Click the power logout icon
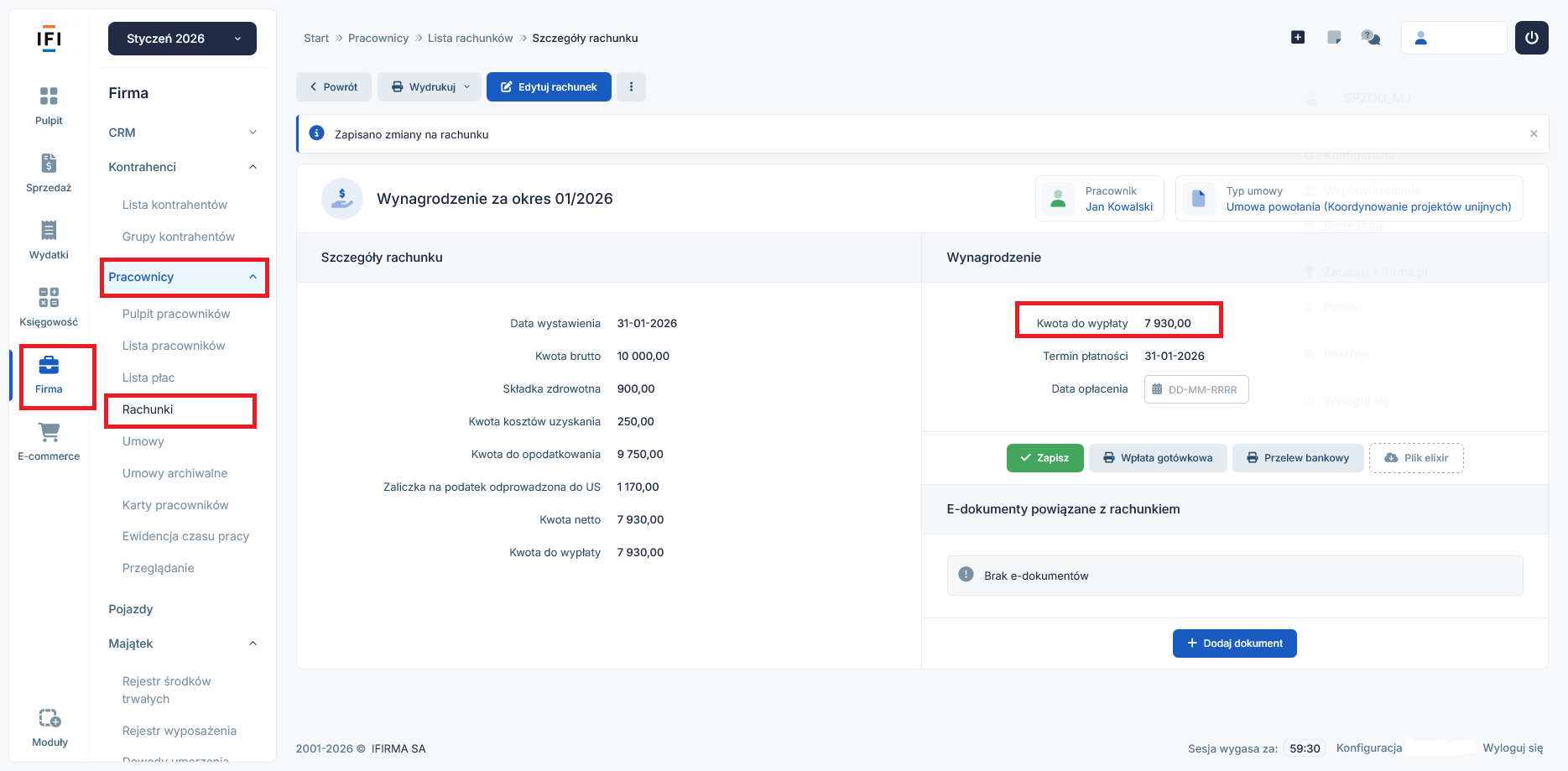Viewport: 1568px width, 771px height. (1531, 38)
